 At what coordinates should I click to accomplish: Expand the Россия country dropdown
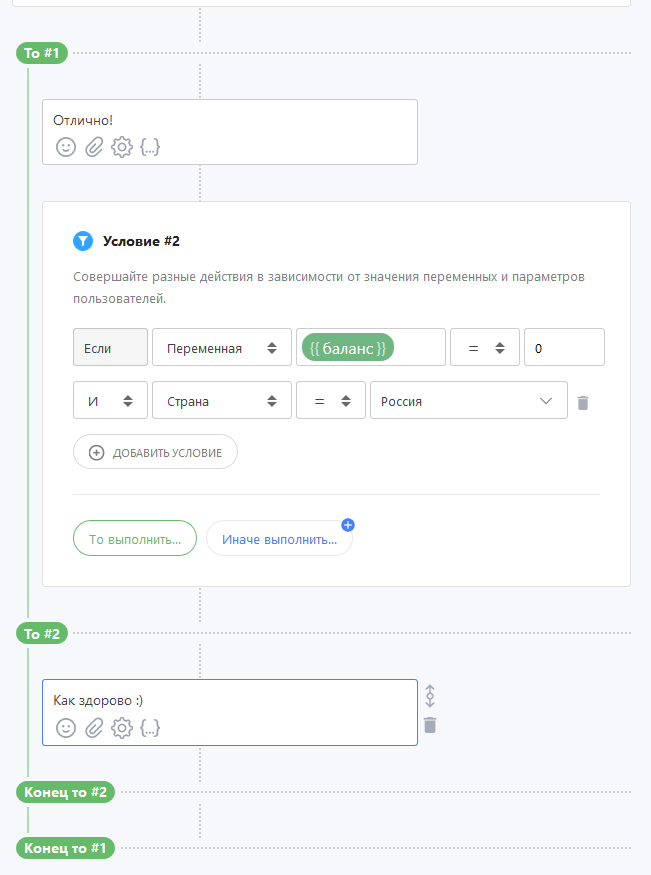pyautogui.click(x=469, y=400)
